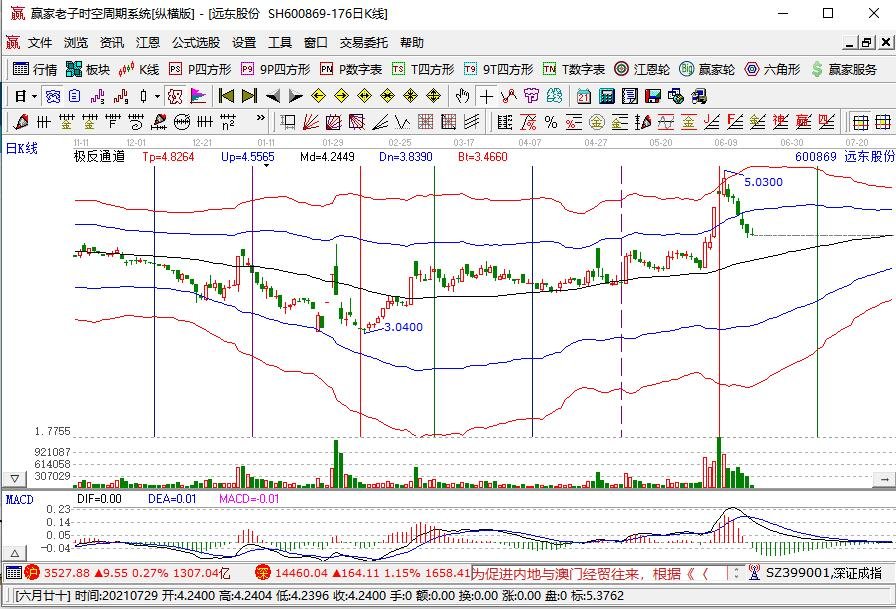896x609 pixels.
Task: Open the 资讯 menu
Action: coord(112,43)
